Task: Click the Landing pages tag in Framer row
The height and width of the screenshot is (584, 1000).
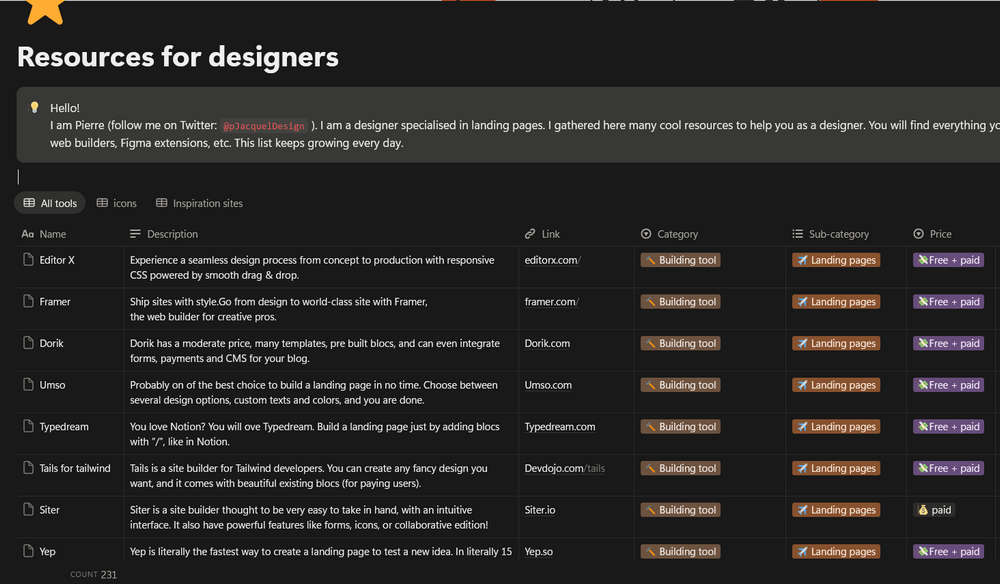Action: (836, 302)
